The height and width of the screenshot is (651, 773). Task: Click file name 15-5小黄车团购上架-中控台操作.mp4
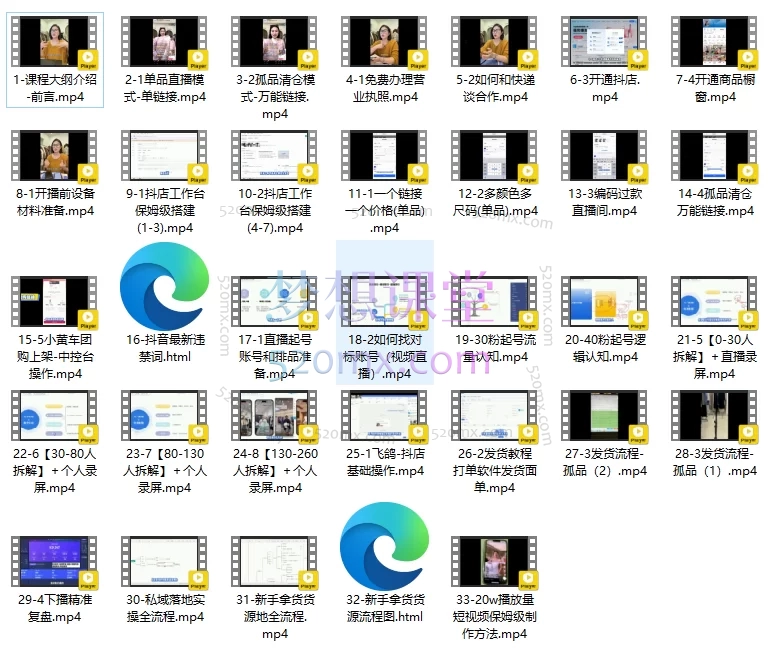[55, 356]
